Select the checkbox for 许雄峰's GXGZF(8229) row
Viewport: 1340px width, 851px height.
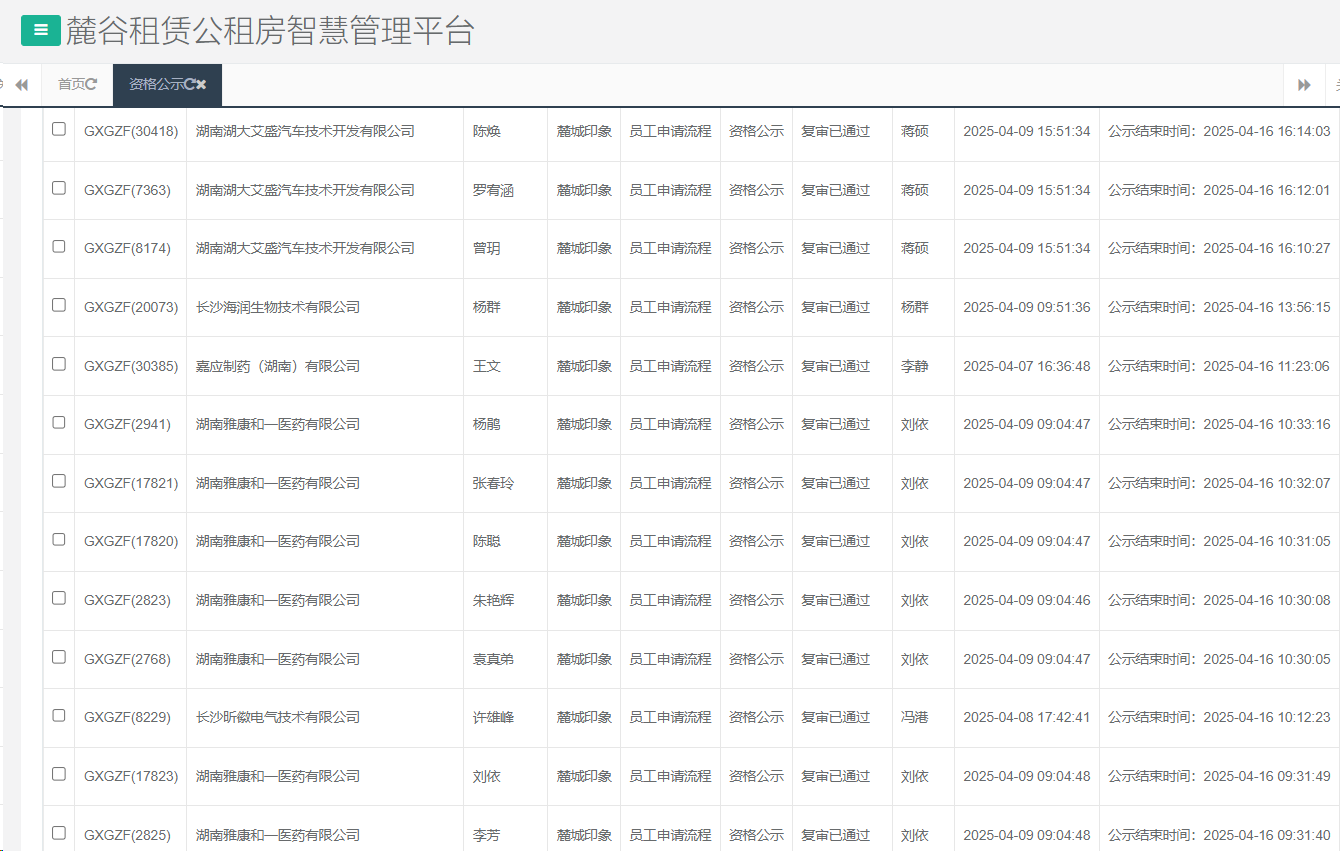(57, 717)
